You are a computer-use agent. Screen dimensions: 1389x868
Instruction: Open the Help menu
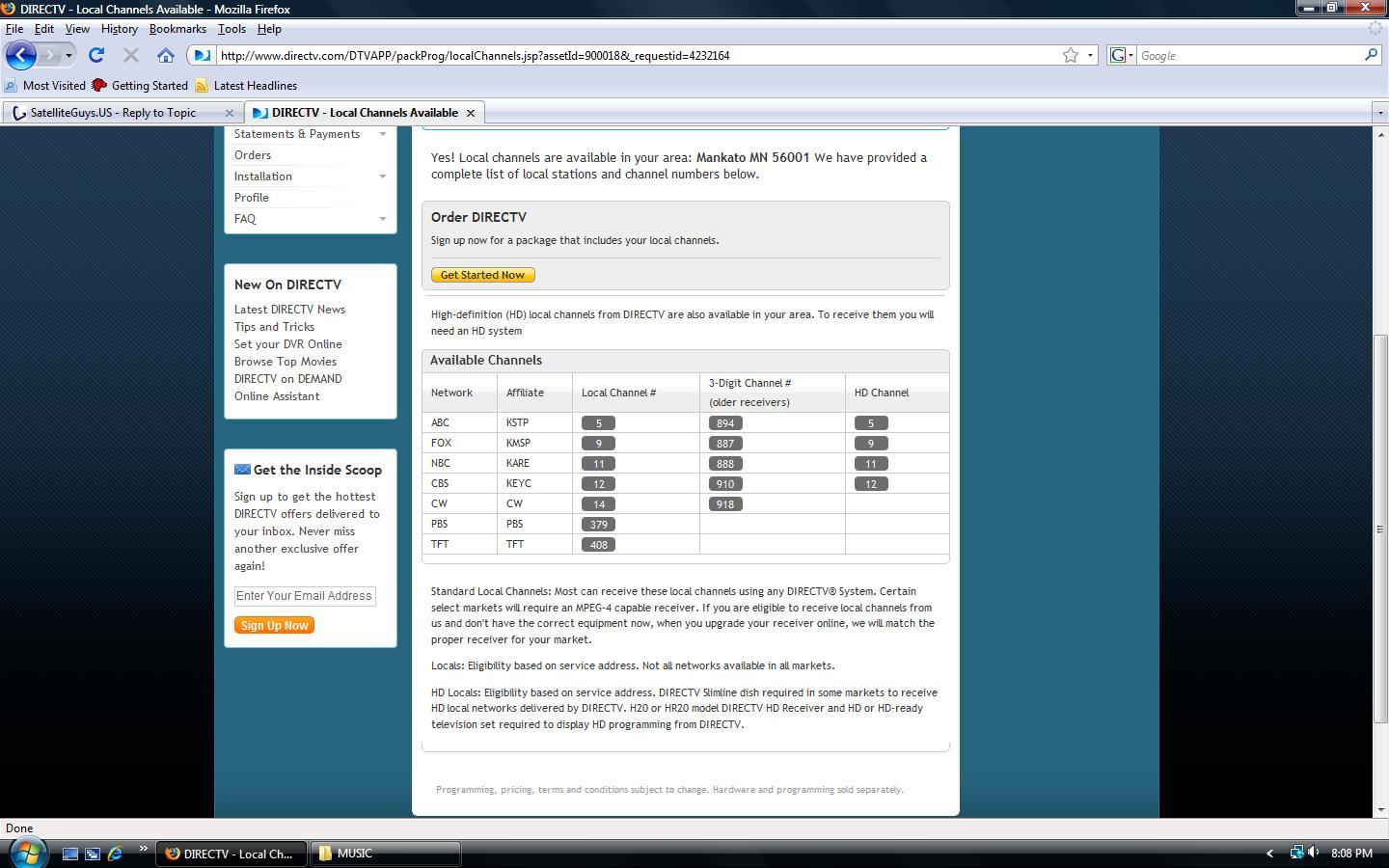click(269, 29)
